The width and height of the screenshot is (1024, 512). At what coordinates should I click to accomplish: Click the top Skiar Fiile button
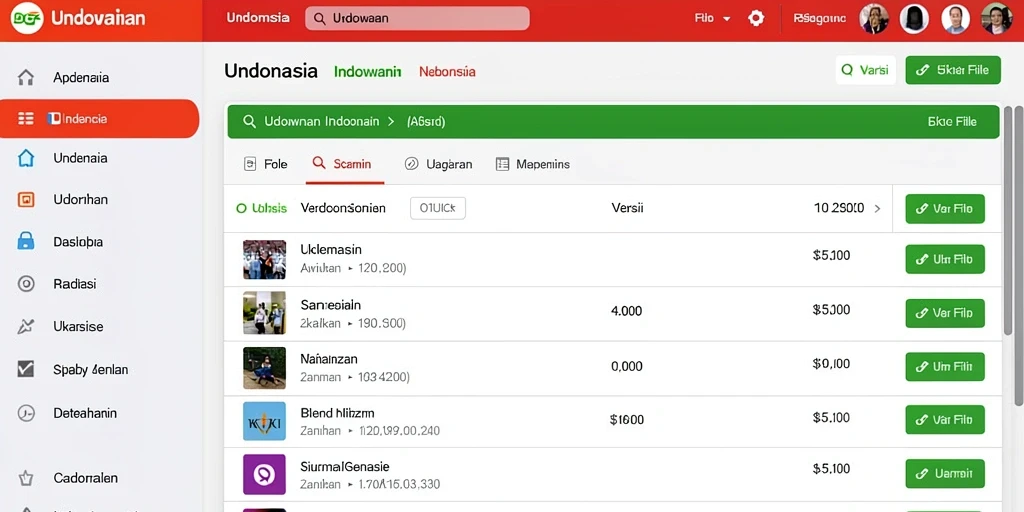[x=953, y=70]
